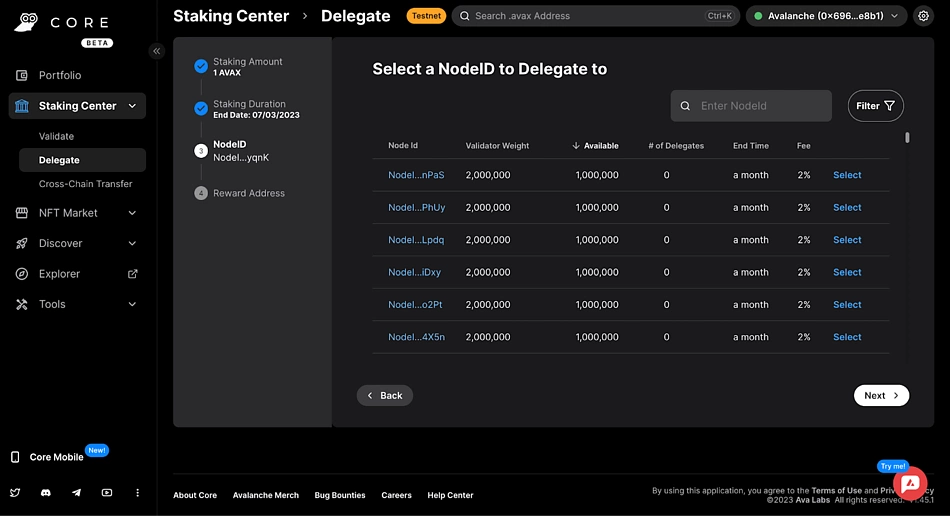
Task: Collapse sidebar with double chevron icon
Action: pyautogui.click(x=156, y=51)
